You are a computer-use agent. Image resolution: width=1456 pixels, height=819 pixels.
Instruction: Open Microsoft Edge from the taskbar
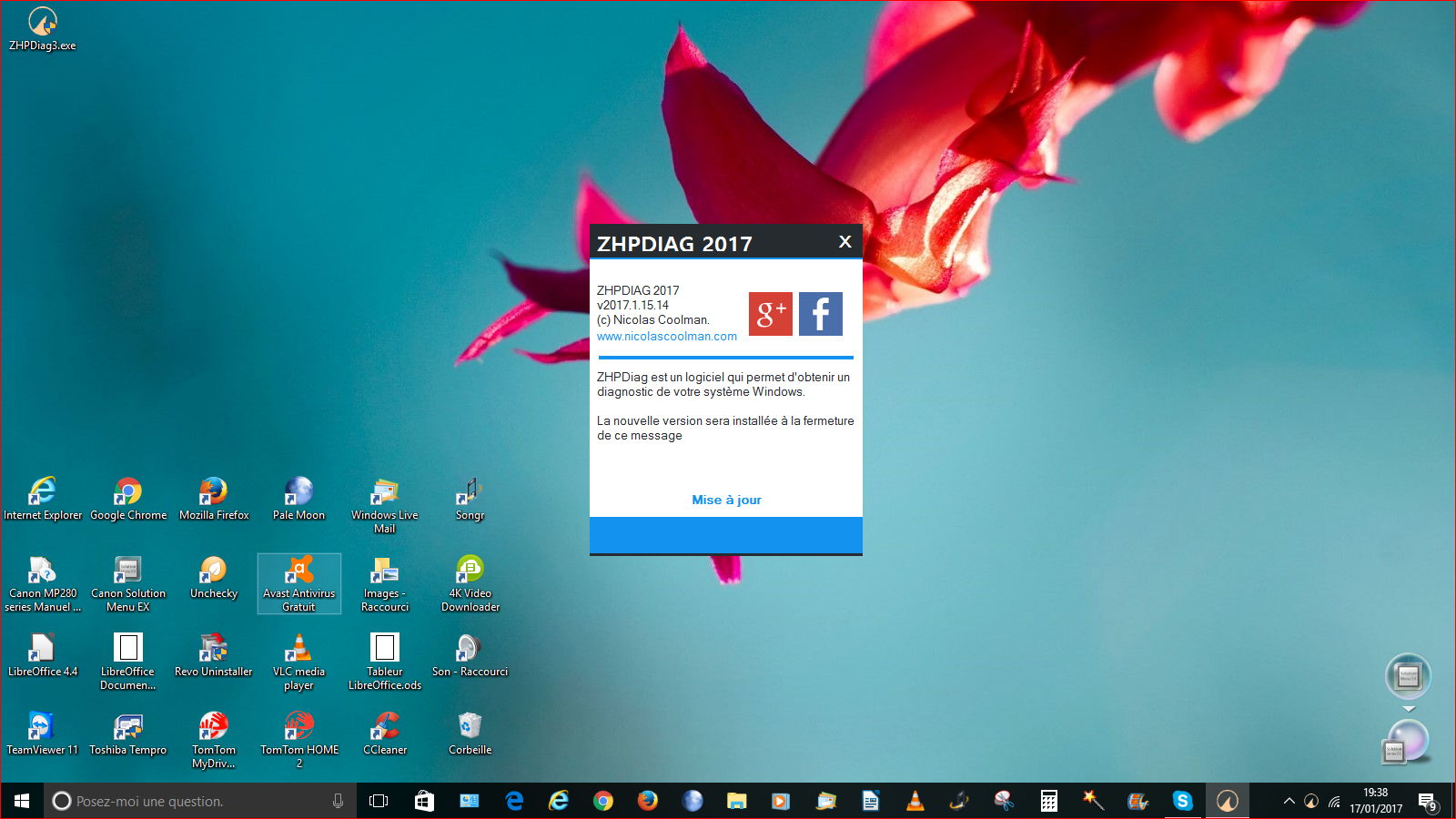[514, 801]
